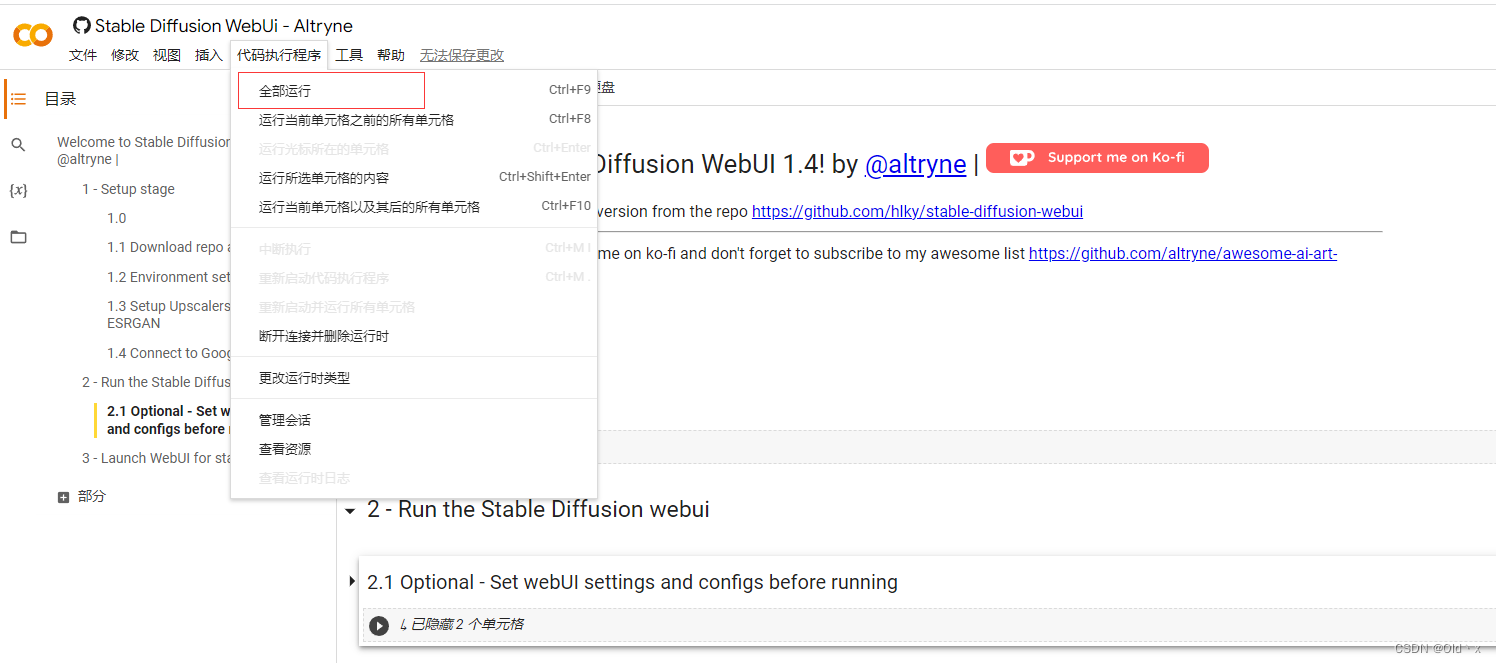Go to '1.3 Setup Upscalers' in contents
Image resolution: width=1496 pixels, height=663 pixels.
tap(168, 315)
